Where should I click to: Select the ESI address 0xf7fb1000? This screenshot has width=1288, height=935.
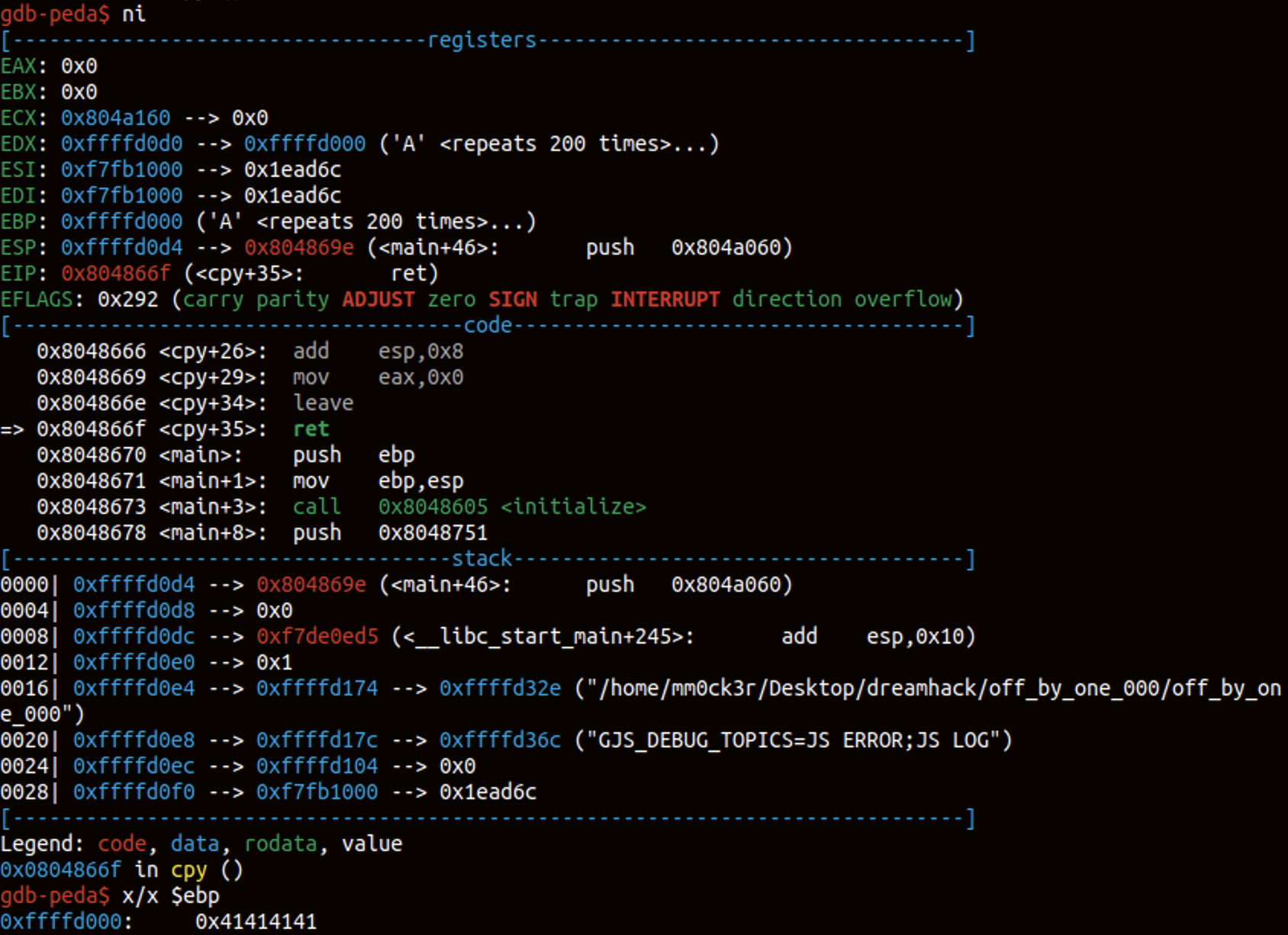[122, 170]
